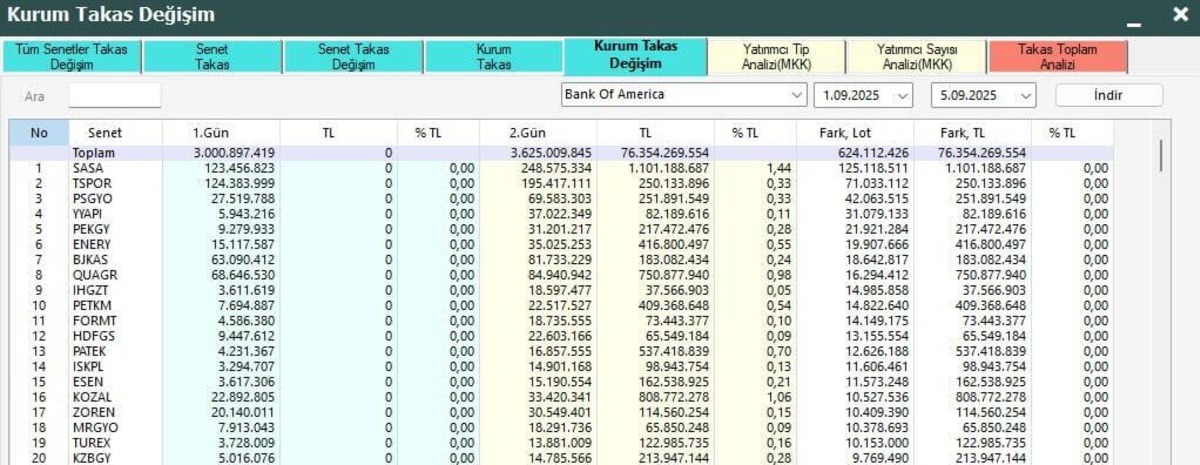This screenshot has height=465, width=1200.
Task: Open the Tüm Senetler Takas Değişim tab
Action: [72, 57]
